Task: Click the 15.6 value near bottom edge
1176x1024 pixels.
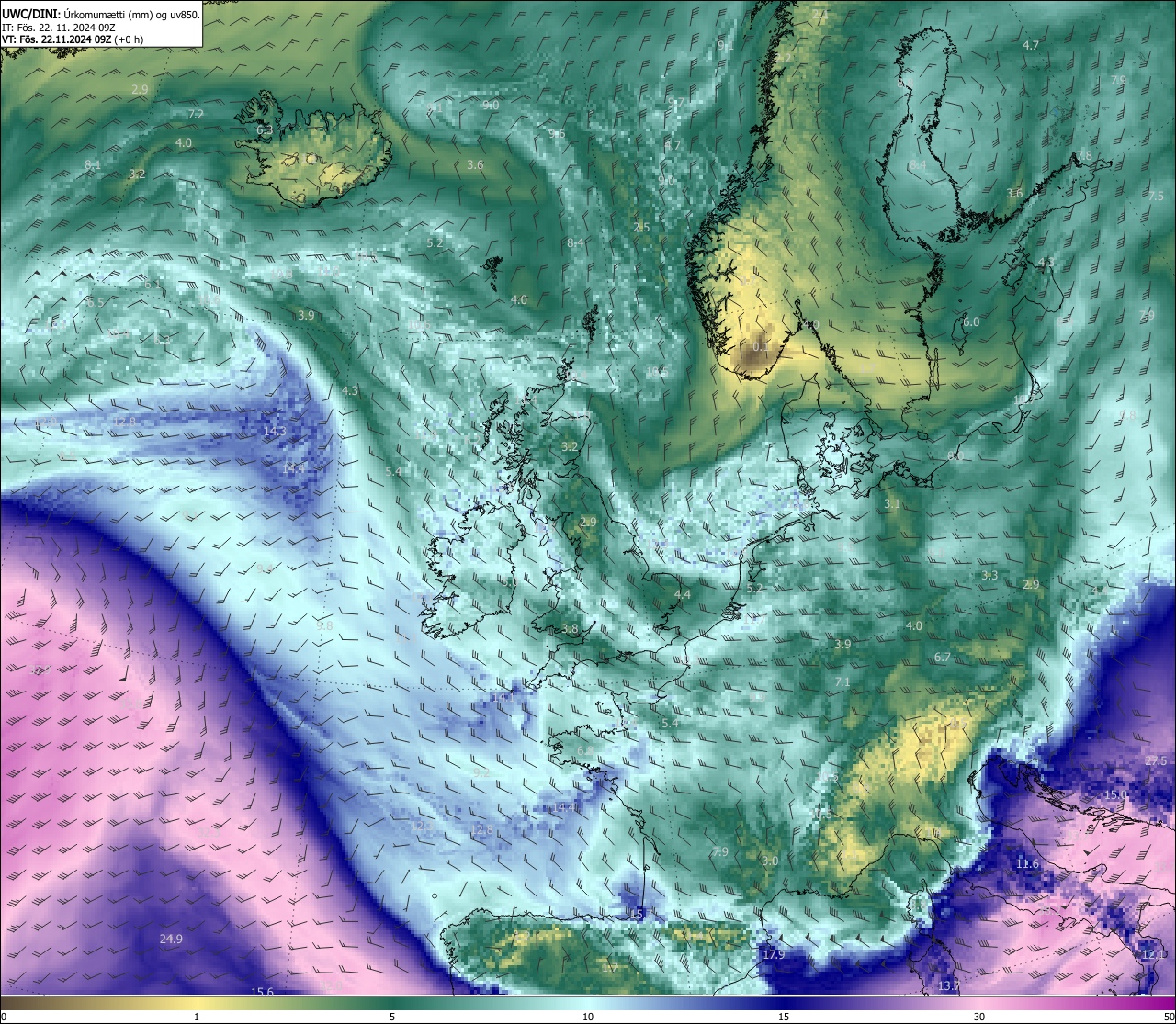Action: pos(263,991)
